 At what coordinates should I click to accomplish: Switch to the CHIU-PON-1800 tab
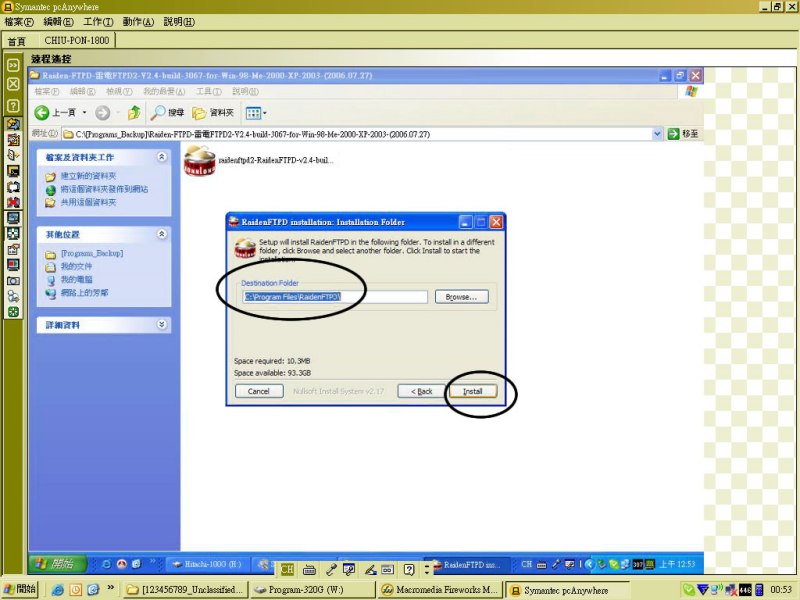point(77,40)
